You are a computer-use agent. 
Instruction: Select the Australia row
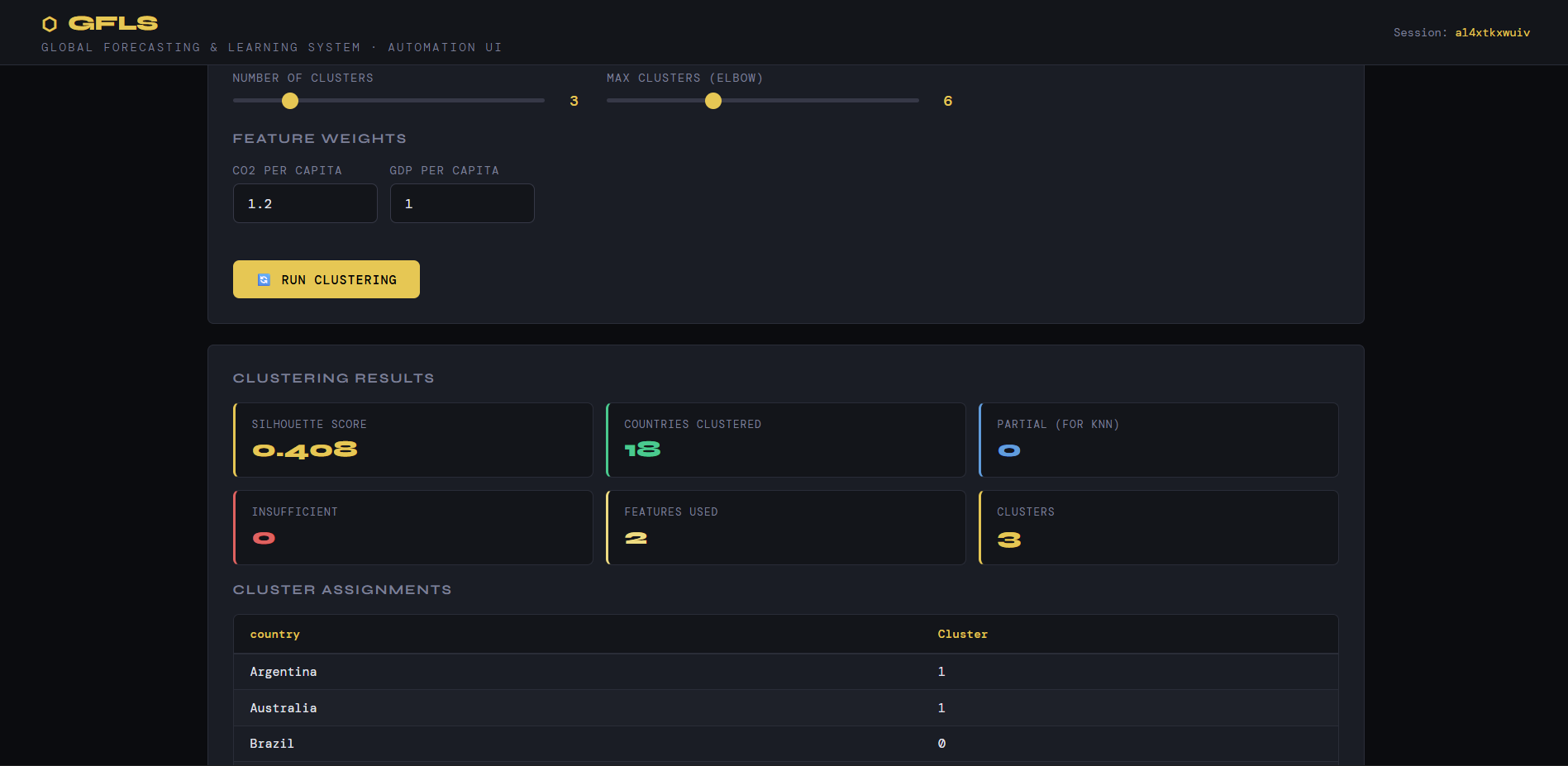pyautogui.click(x=785, y=708)
